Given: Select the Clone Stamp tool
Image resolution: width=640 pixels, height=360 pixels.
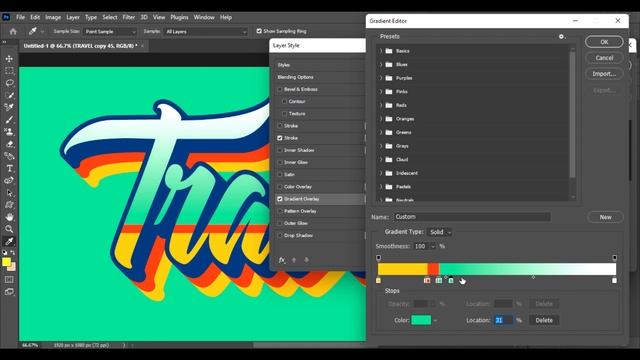Looking at the screenshot, I should 9,132.
